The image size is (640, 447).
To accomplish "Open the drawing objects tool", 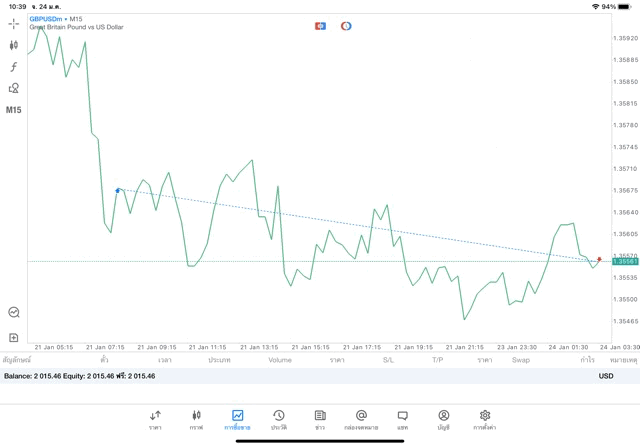I will (14, 88).
